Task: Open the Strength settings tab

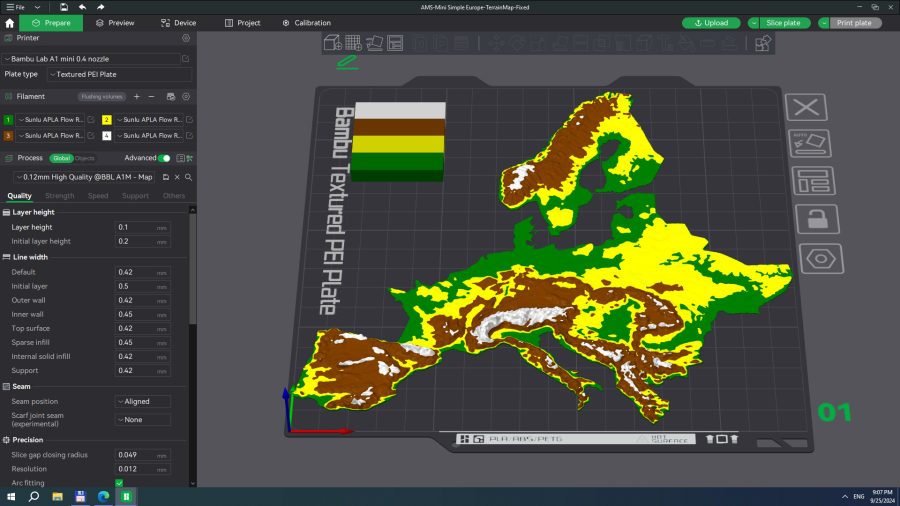Action: point(60,196)
